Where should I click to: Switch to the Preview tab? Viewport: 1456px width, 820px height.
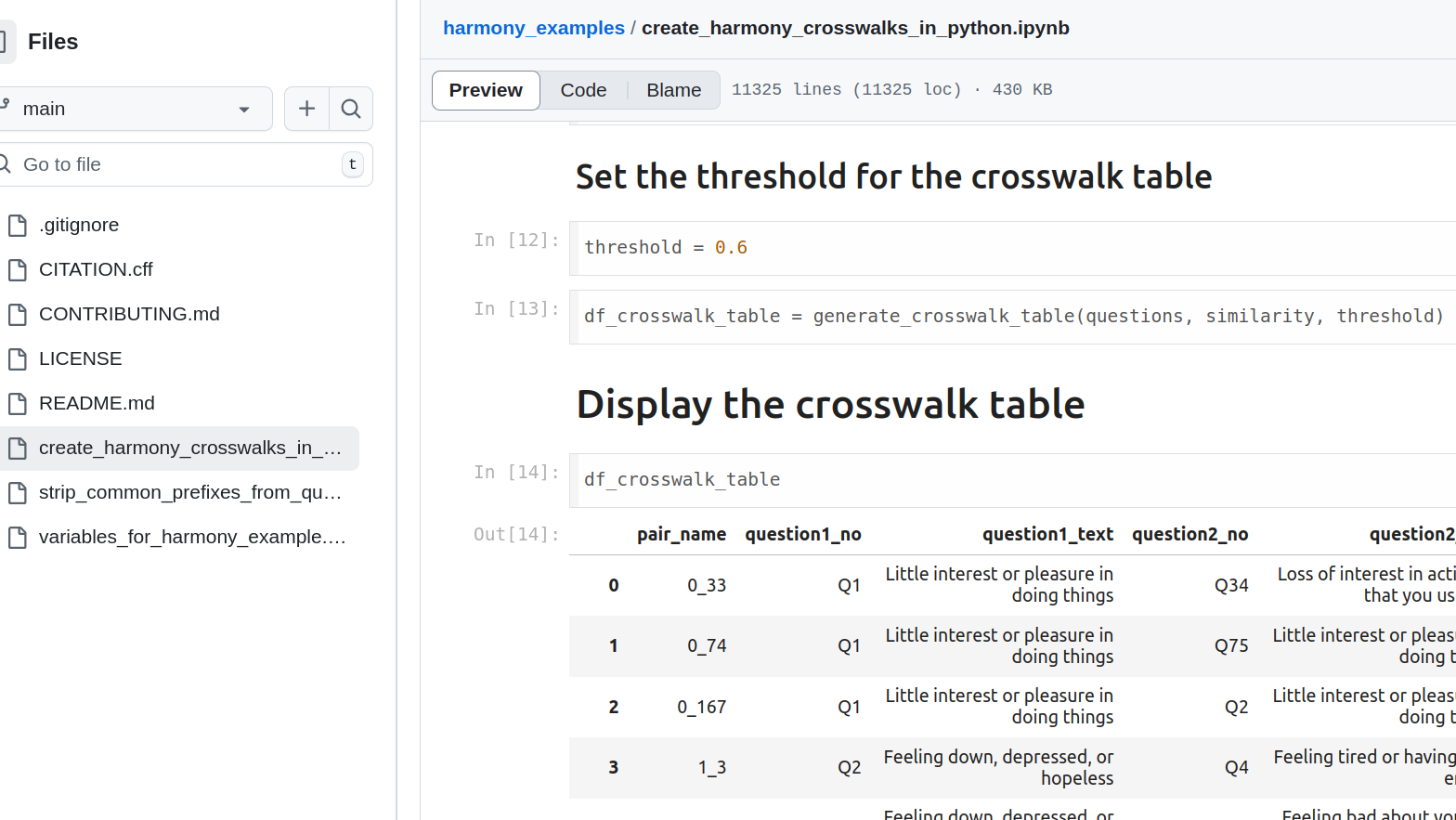tap(486, 90)
